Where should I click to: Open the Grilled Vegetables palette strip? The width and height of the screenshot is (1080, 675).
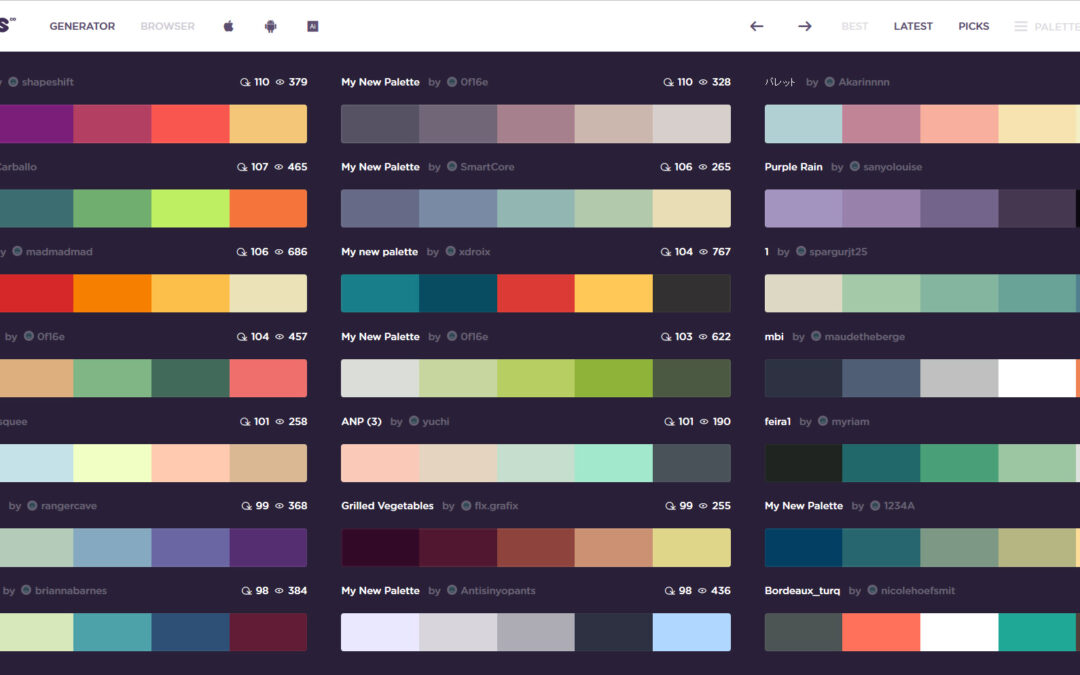pos(535,547)
